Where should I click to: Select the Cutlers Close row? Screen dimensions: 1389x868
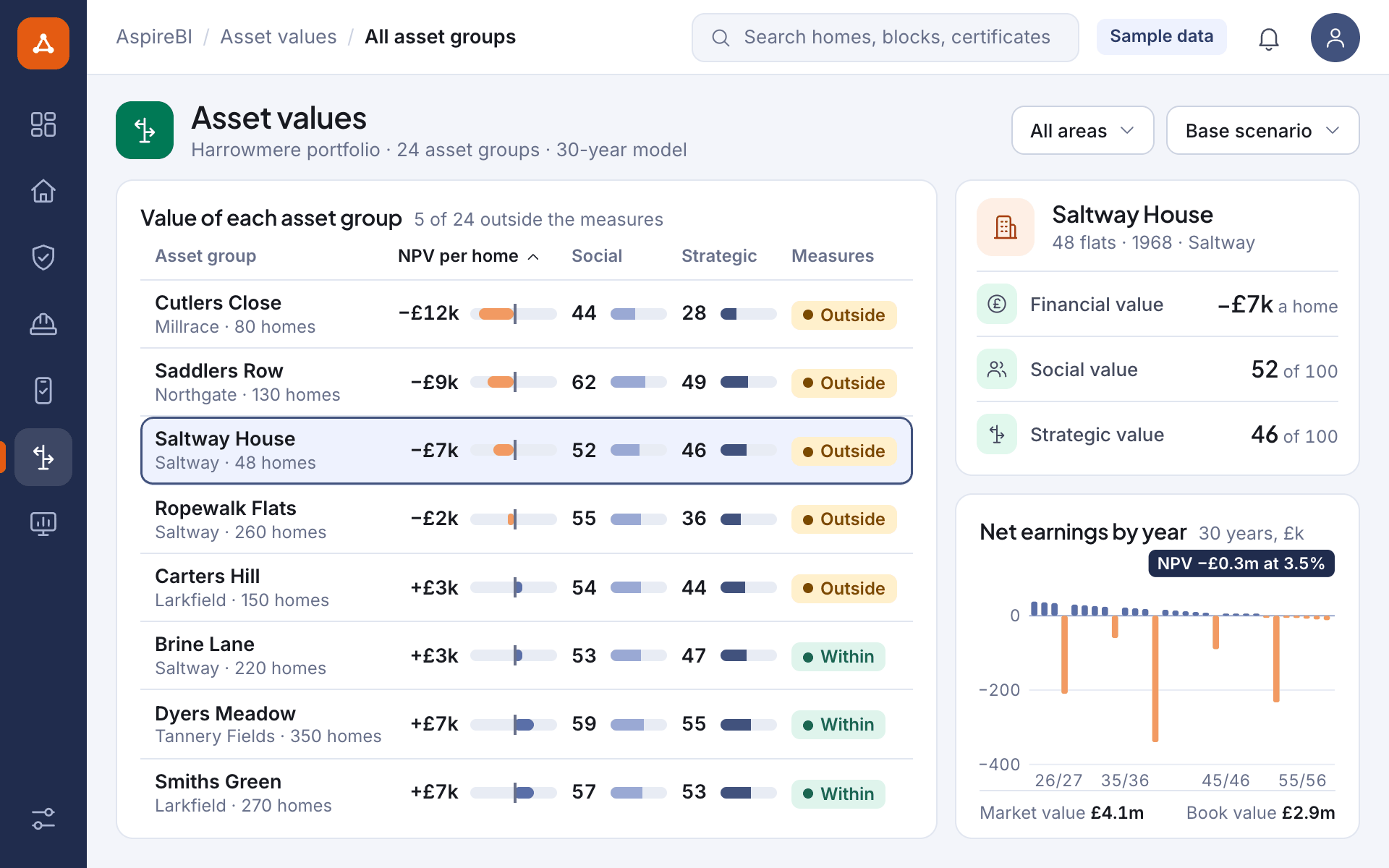click(x=527, y=314)
